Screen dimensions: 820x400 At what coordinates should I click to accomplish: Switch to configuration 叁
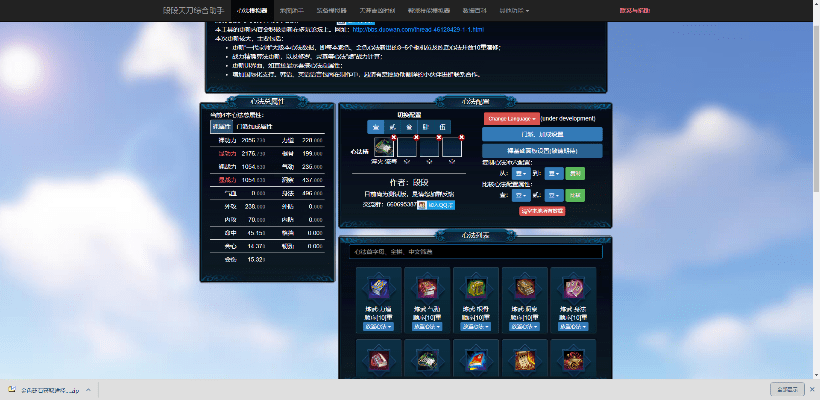[x=409, y=127]
